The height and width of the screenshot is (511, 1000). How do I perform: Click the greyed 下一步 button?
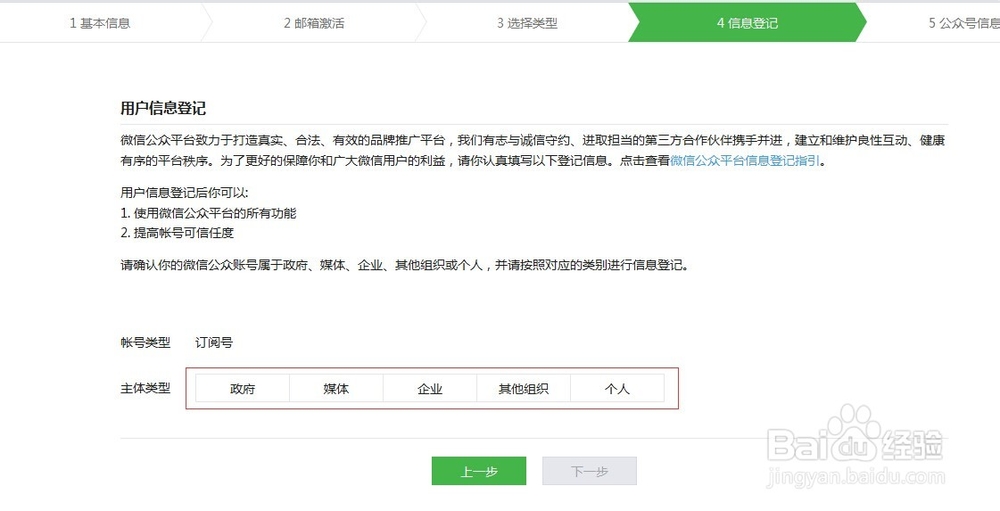click(589, 471)
